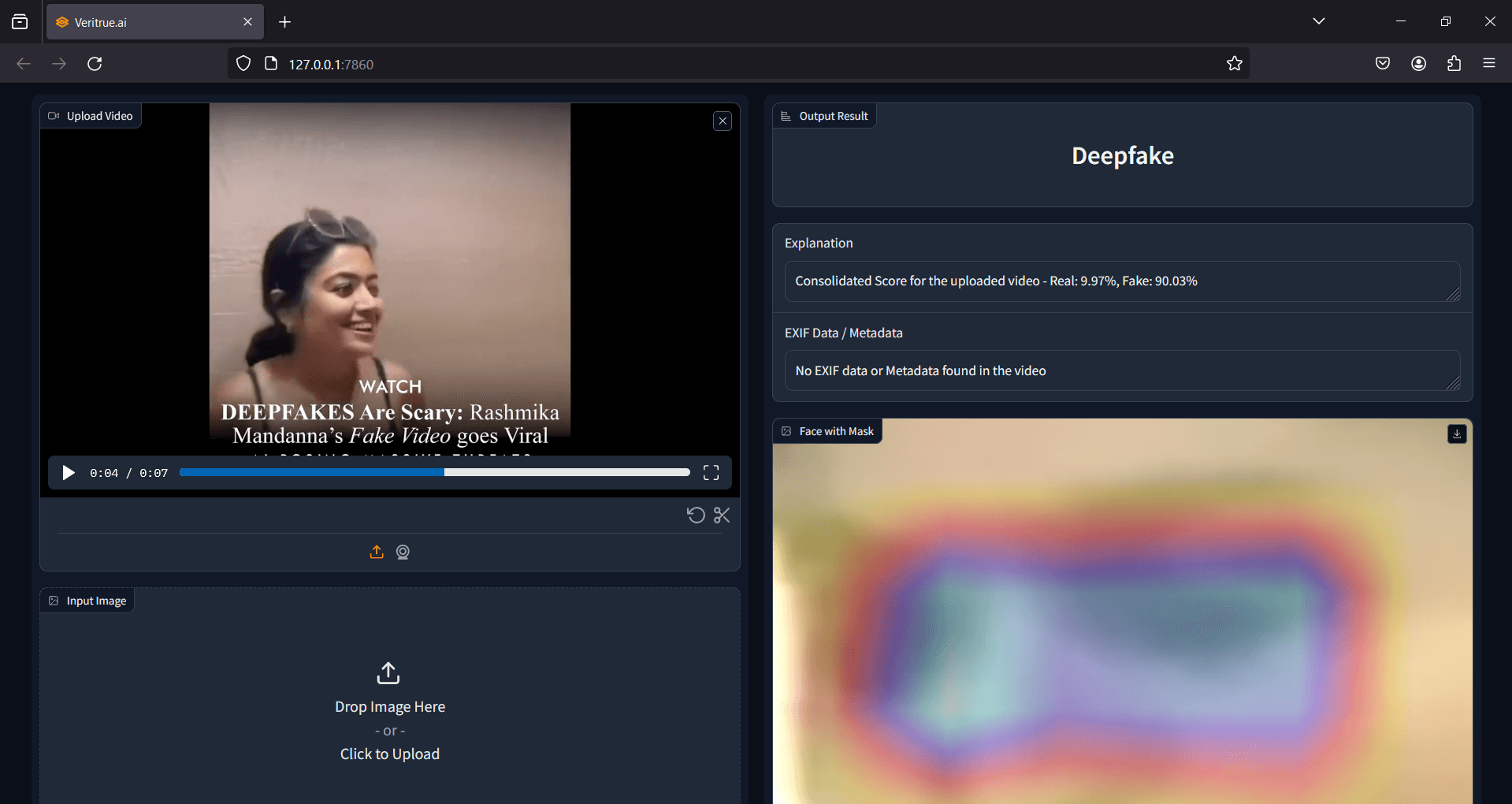The image size is (1512, 804).
Task: Select the Veritrue.ai tab
Action: [x=154, y=22]
